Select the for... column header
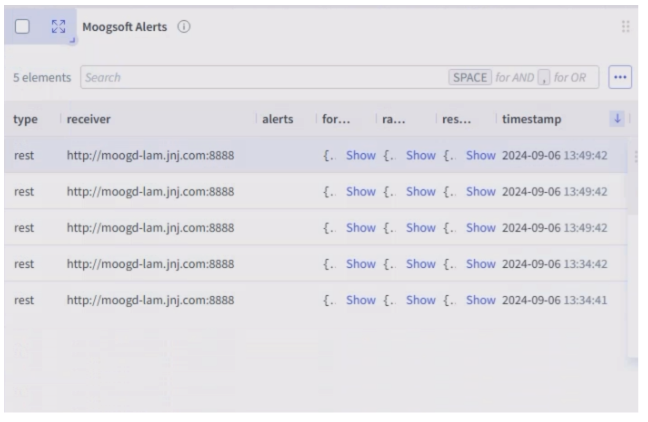 tap(336, 119)
